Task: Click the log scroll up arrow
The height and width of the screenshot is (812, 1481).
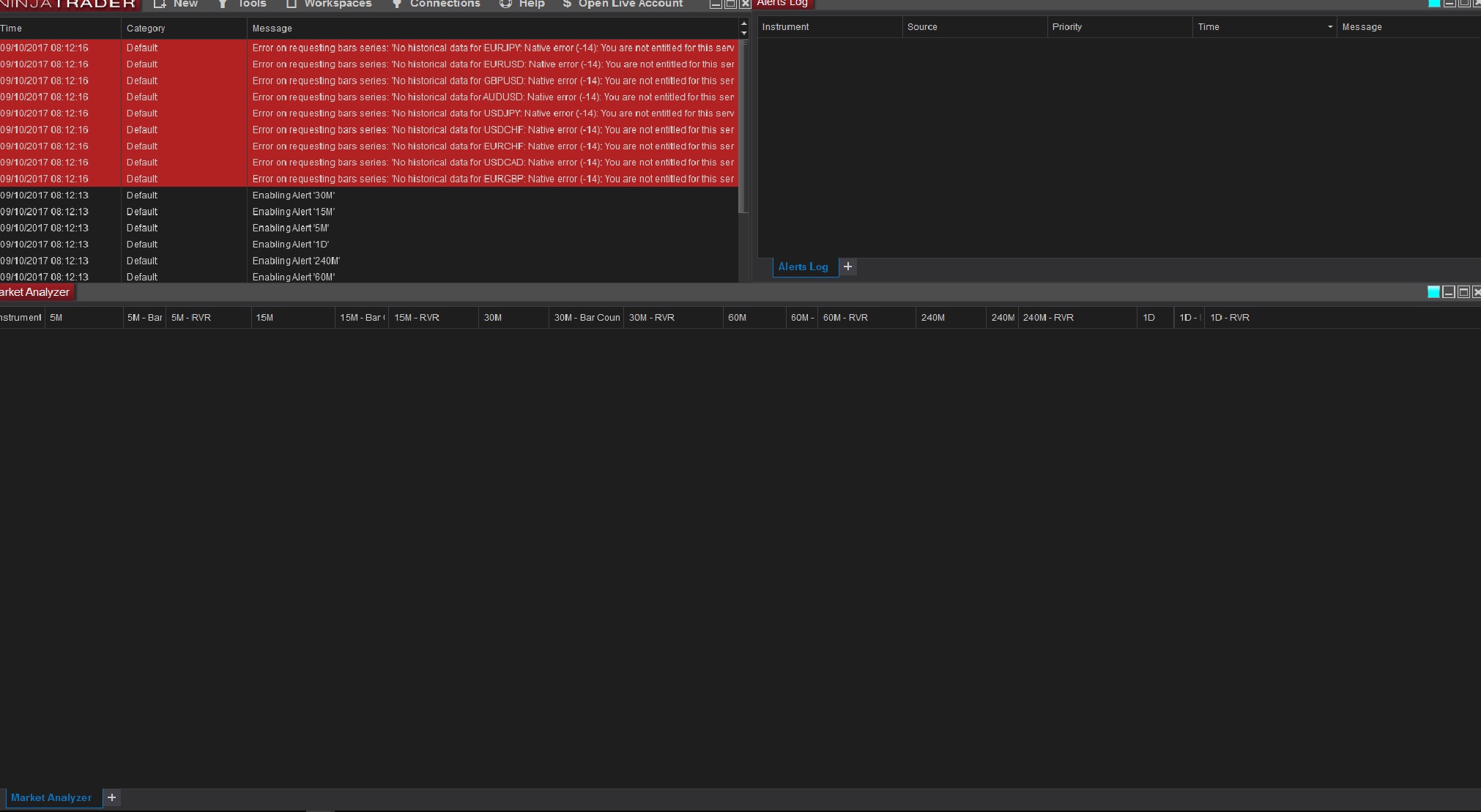Action: 744,23
